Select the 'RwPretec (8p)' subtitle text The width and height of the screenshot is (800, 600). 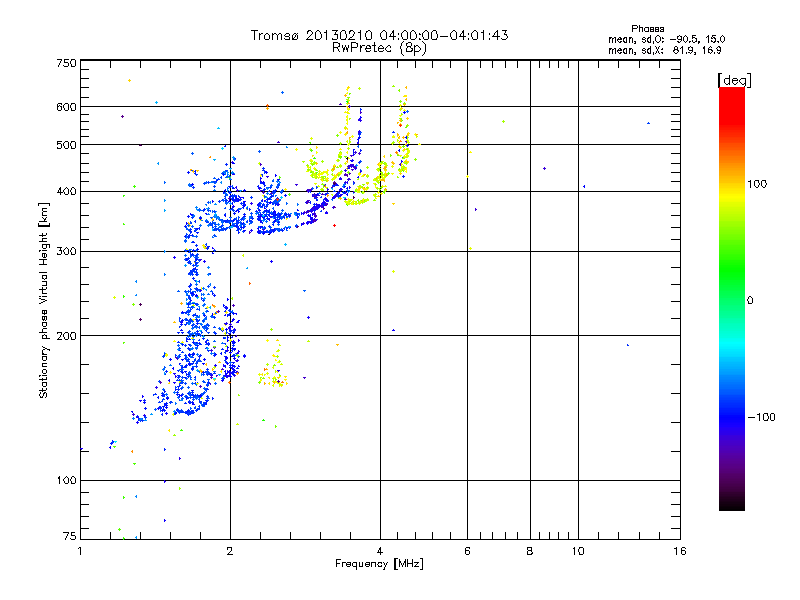coord(379,48)
